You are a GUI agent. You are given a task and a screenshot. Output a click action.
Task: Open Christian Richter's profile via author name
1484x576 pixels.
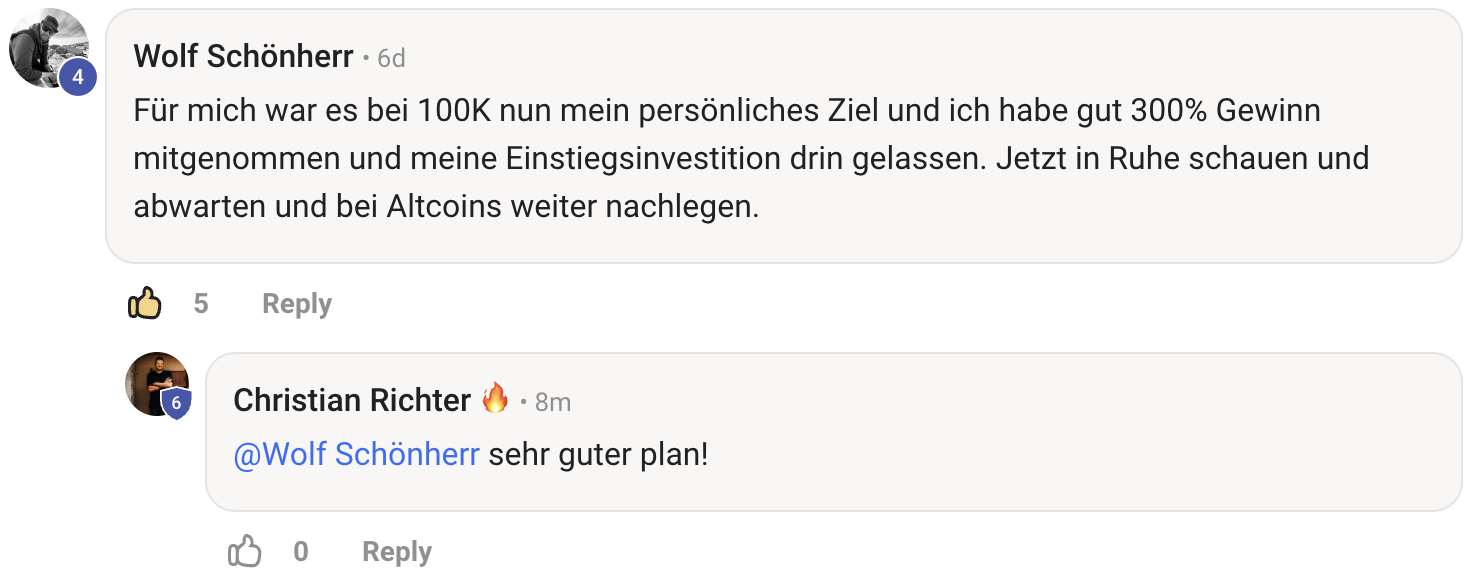coord(352,401)
